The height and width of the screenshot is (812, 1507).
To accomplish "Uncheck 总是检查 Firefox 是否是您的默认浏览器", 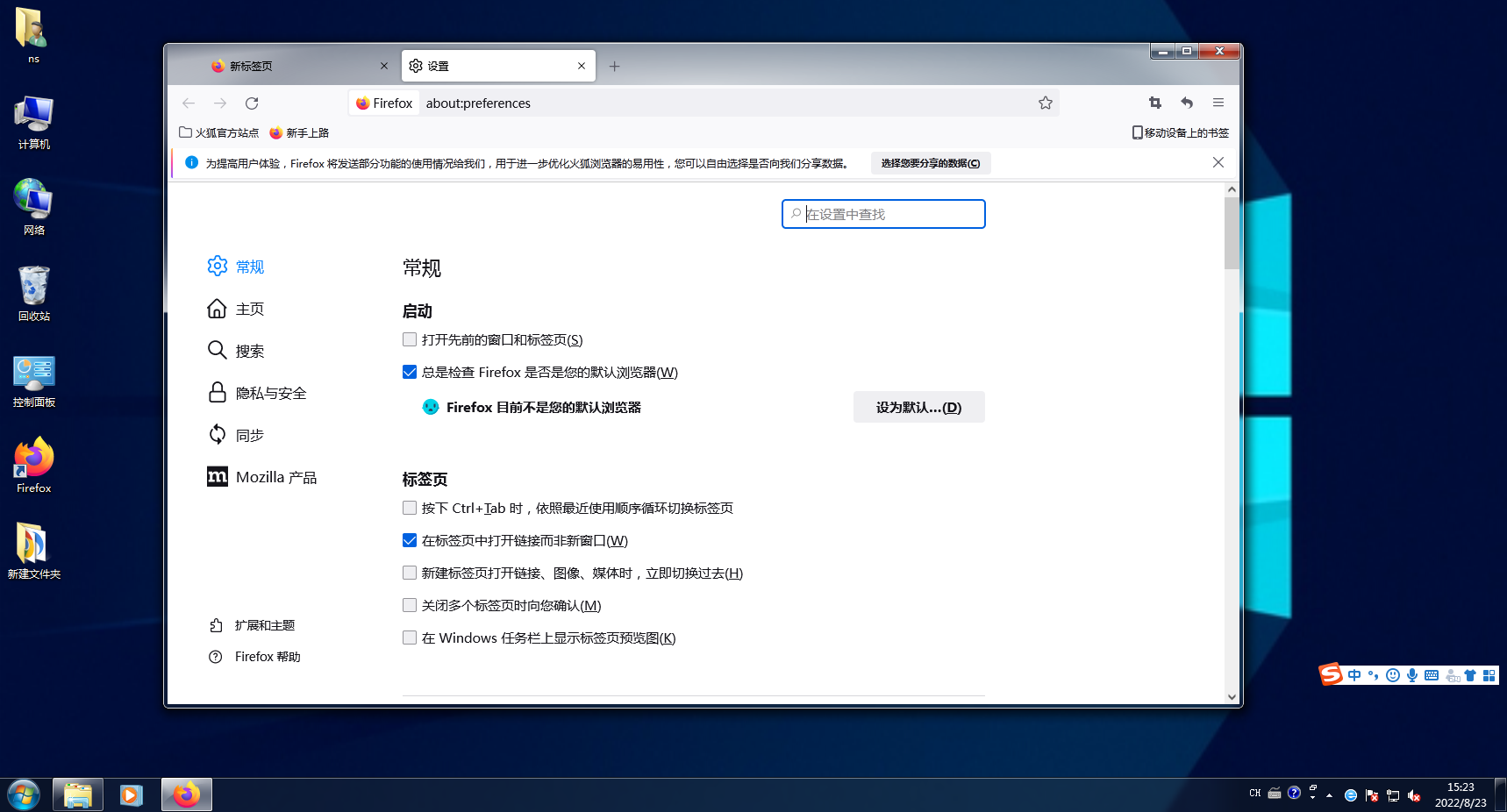I will click(x=410, y=372).
